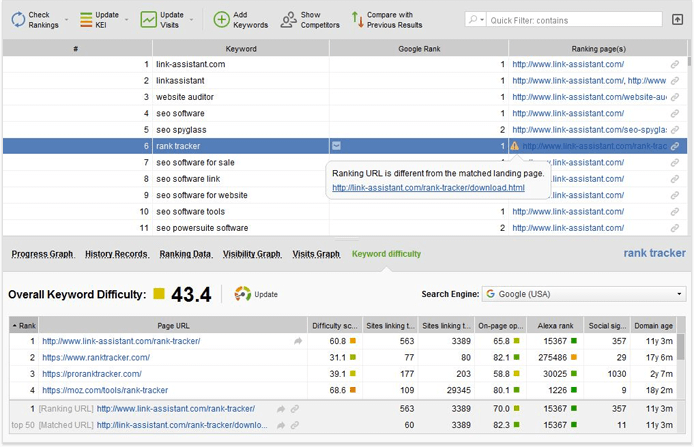Expand the Update Visits dropdown arrow
This screenshot has height=447, width=694.
click(191, 20)
